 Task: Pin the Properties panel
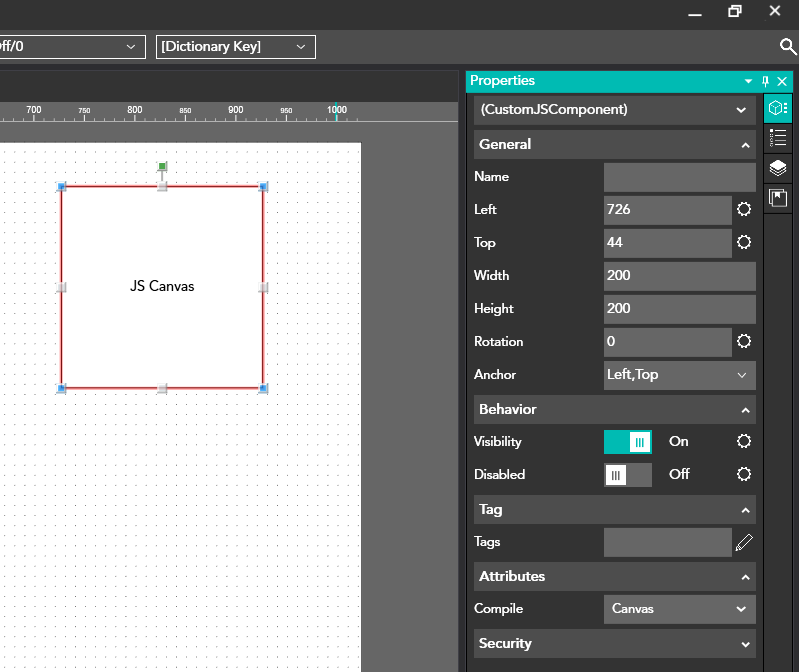pyautogui.click(x=765, y=81)
